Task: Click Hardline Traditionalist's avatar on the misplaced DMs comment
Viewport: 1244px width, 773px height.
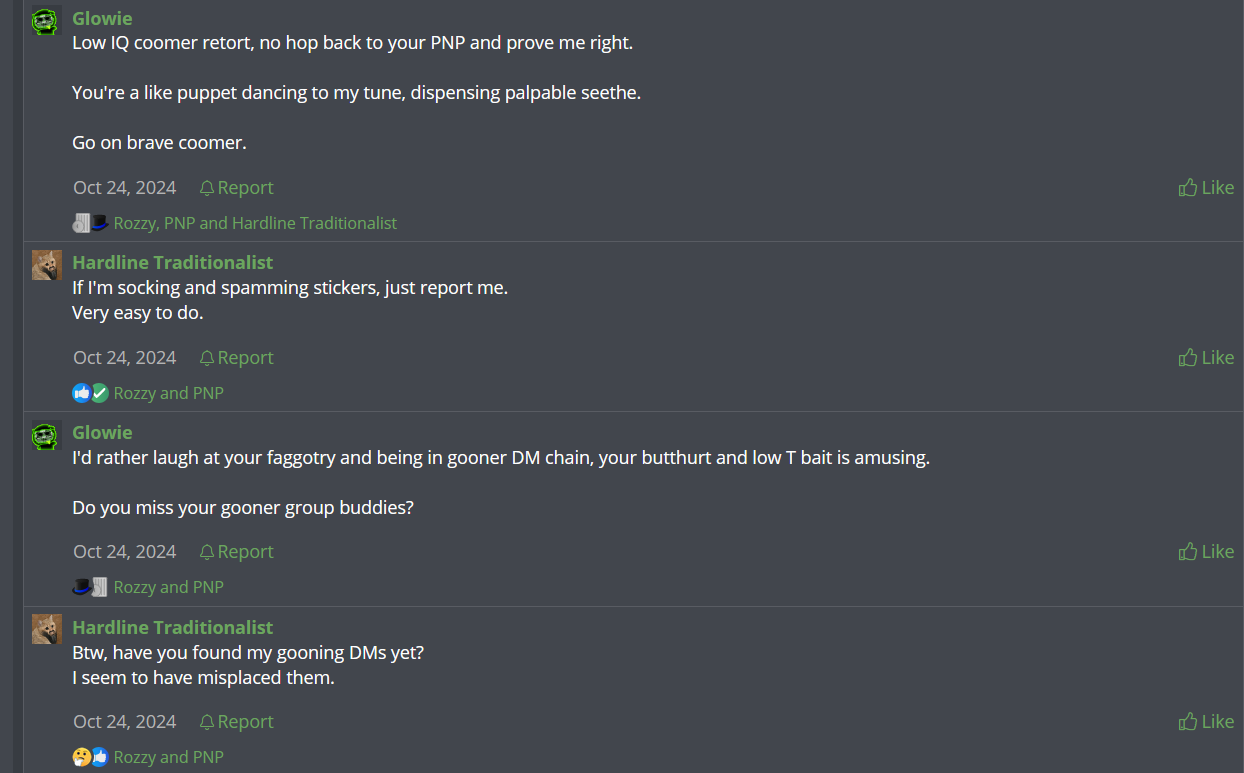Action: point(46,629)
